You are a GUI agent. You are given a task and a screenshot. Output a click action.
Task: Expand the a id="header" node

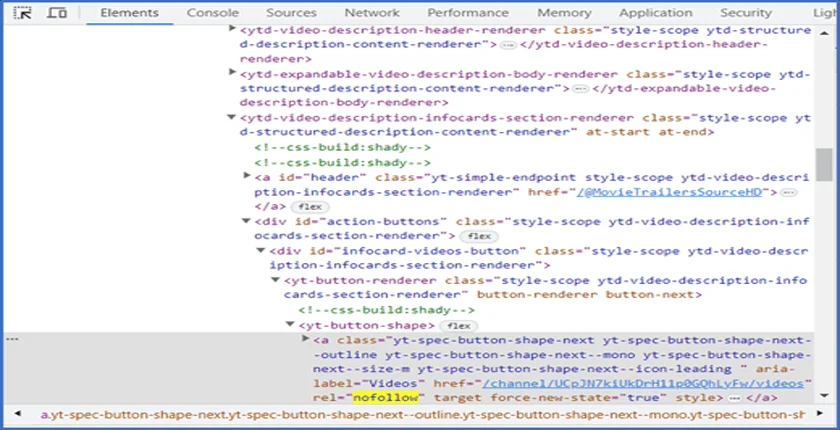[x=247, y=175]
